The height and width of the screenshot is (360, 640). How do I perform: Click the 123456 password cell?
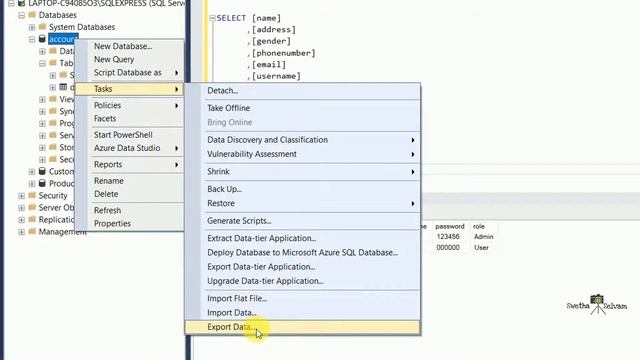click(448, 237)
